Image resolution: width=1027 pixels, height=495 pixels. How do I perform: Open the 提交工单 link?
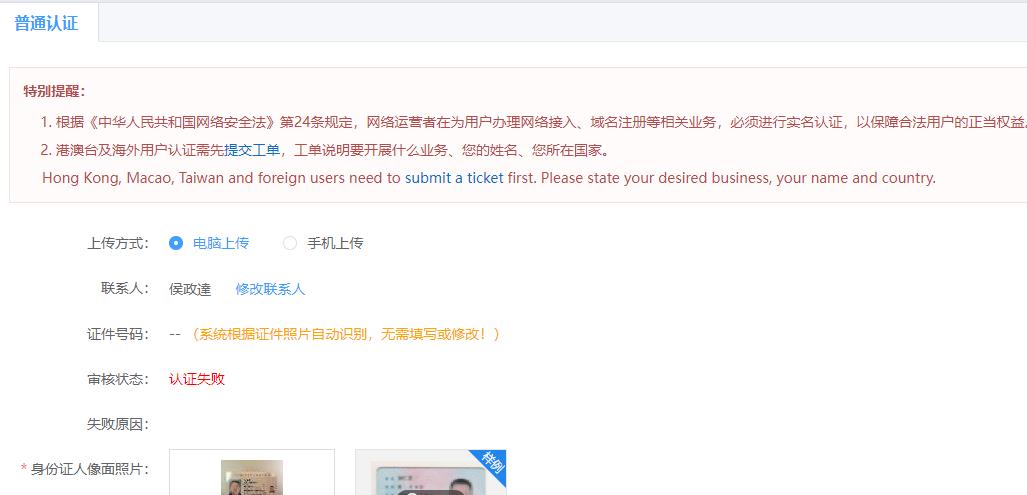[252, 151]
